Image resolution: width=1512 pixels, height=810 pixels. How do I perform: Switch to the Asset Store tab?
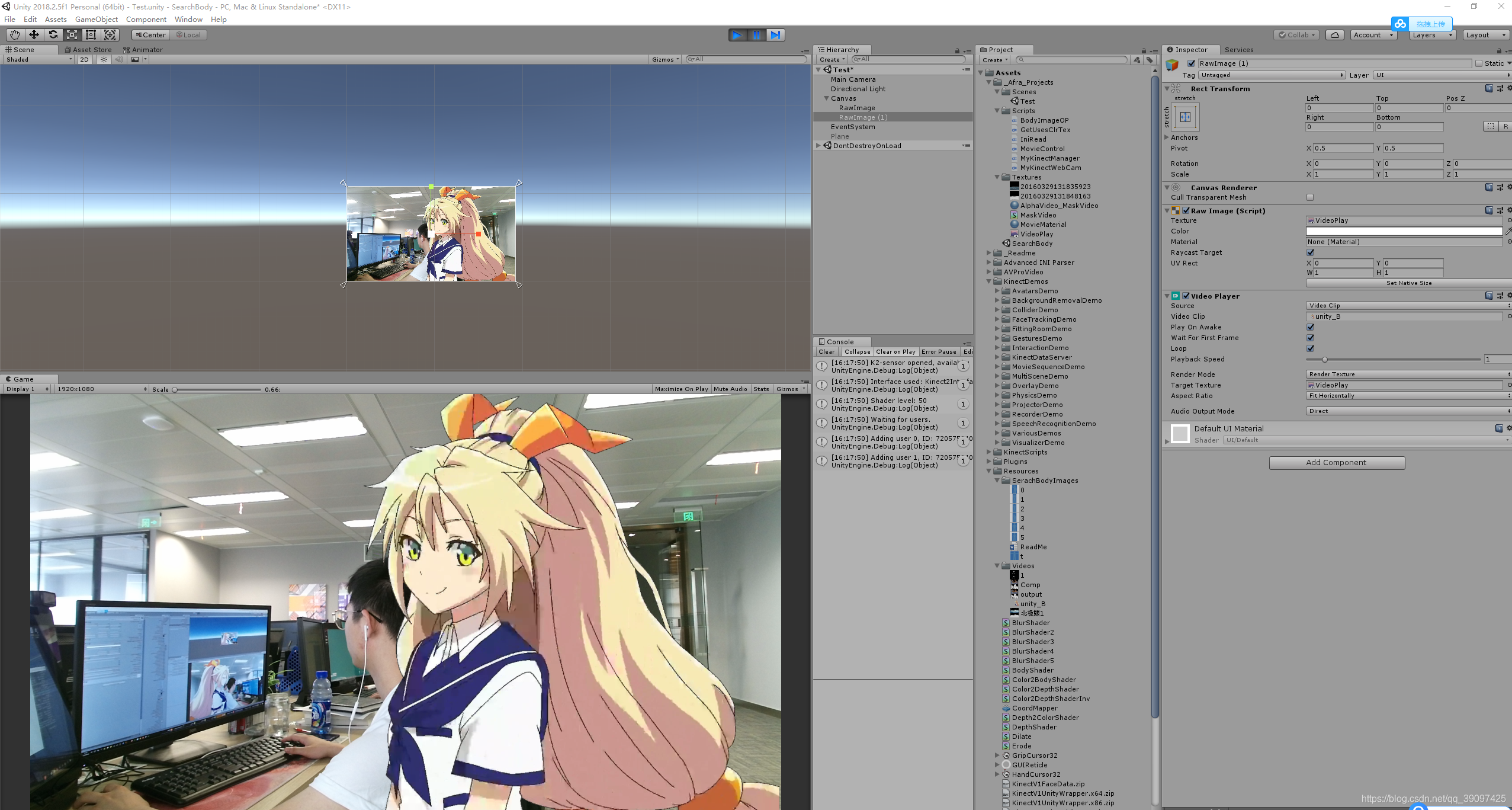pos(88,50)
